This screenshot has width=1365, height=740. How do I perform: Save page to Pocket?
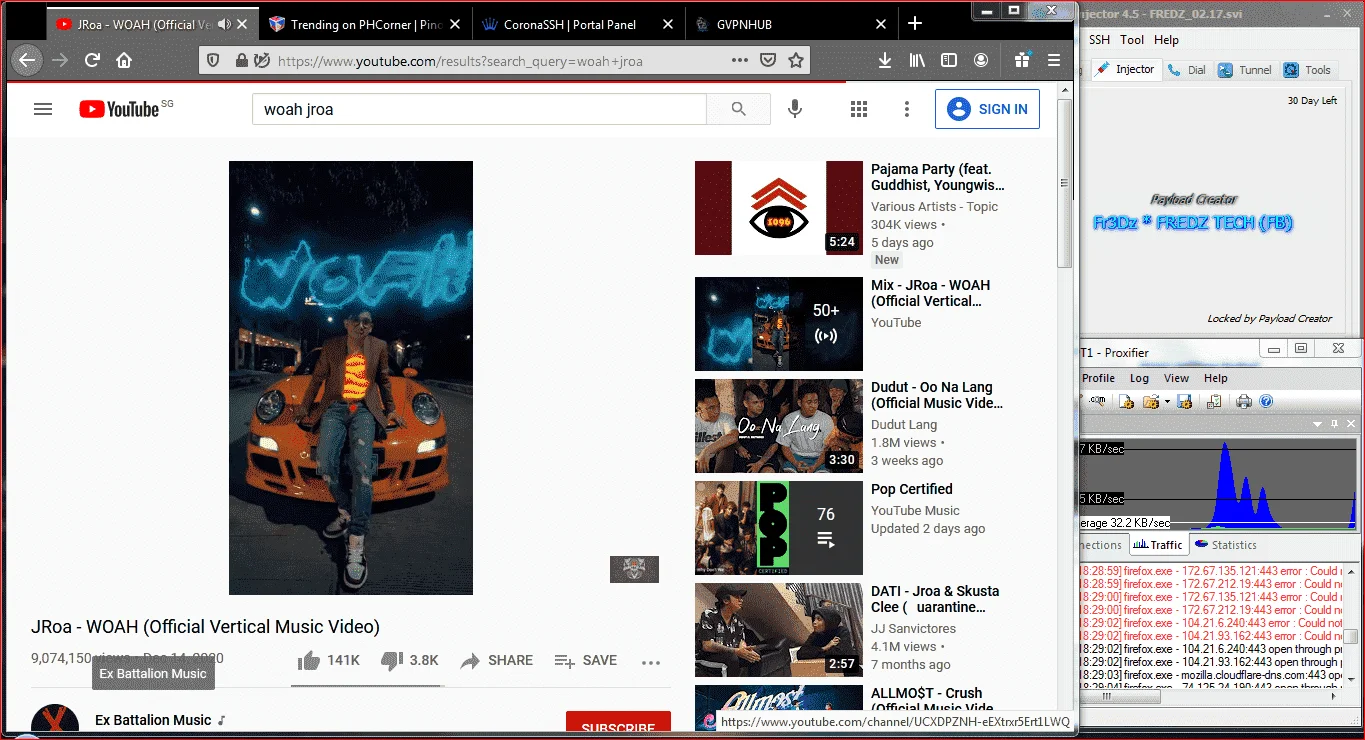[x=768, y=61]
